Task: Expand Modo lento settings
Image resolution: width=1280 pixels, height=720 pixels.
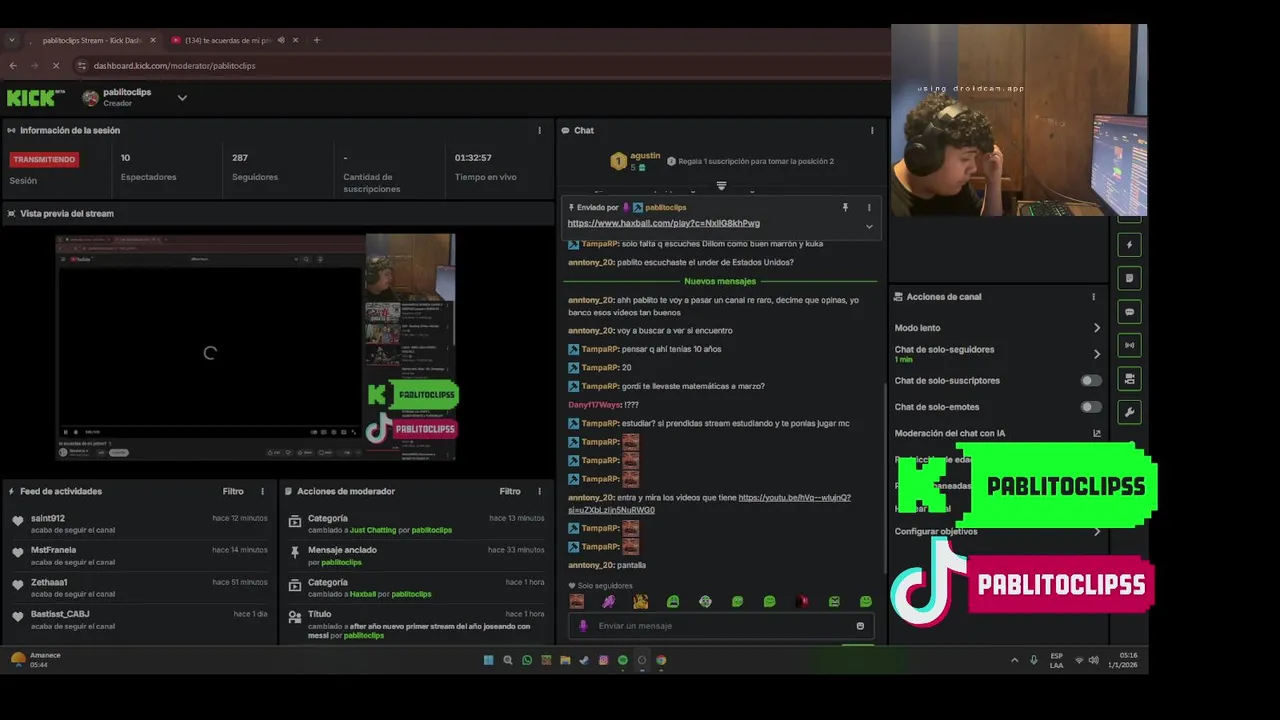Action: click(1097, 328)
